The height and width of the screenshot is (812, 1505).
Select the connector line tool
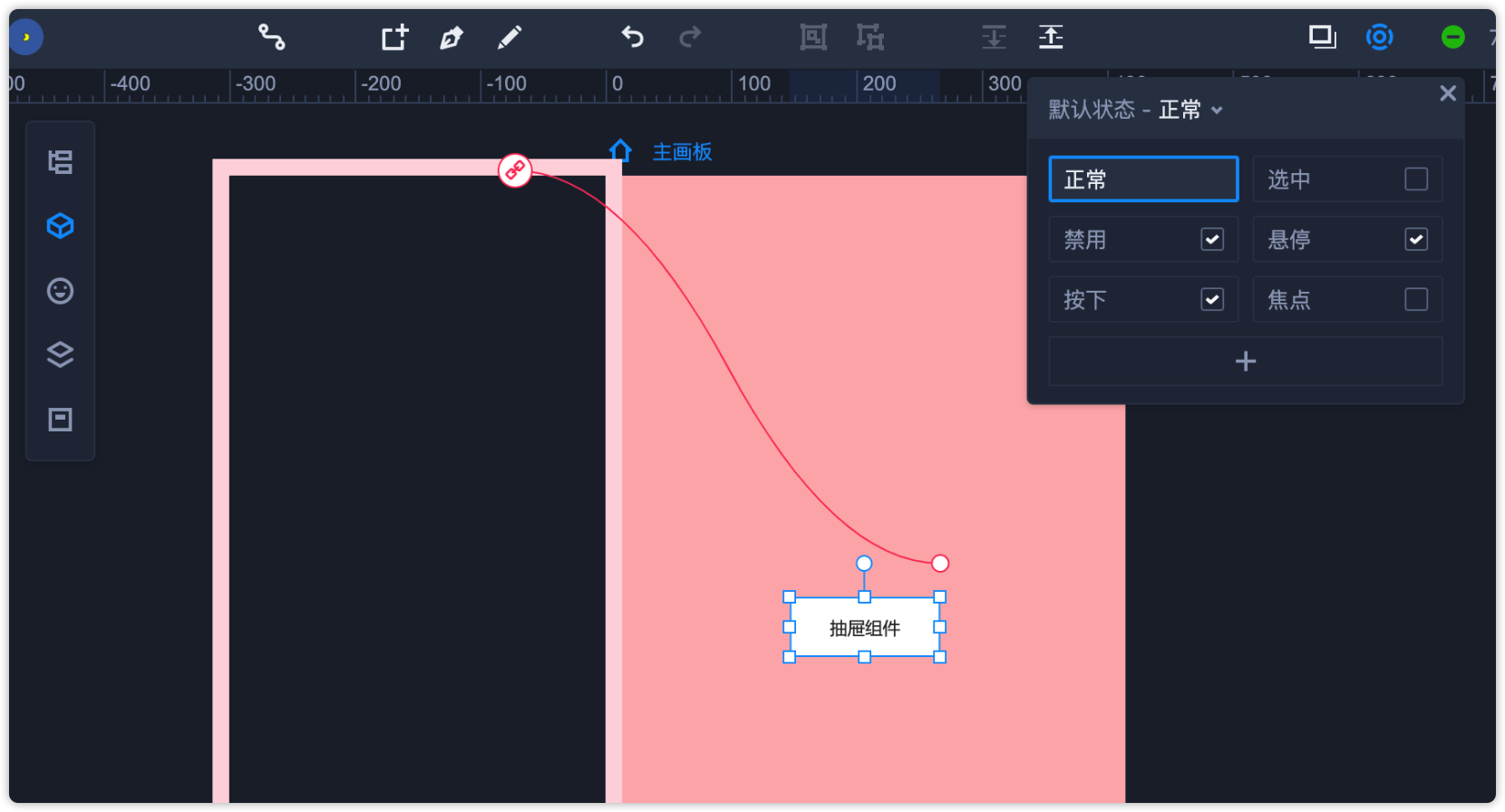pyautogui.click(x=271, y=37)
